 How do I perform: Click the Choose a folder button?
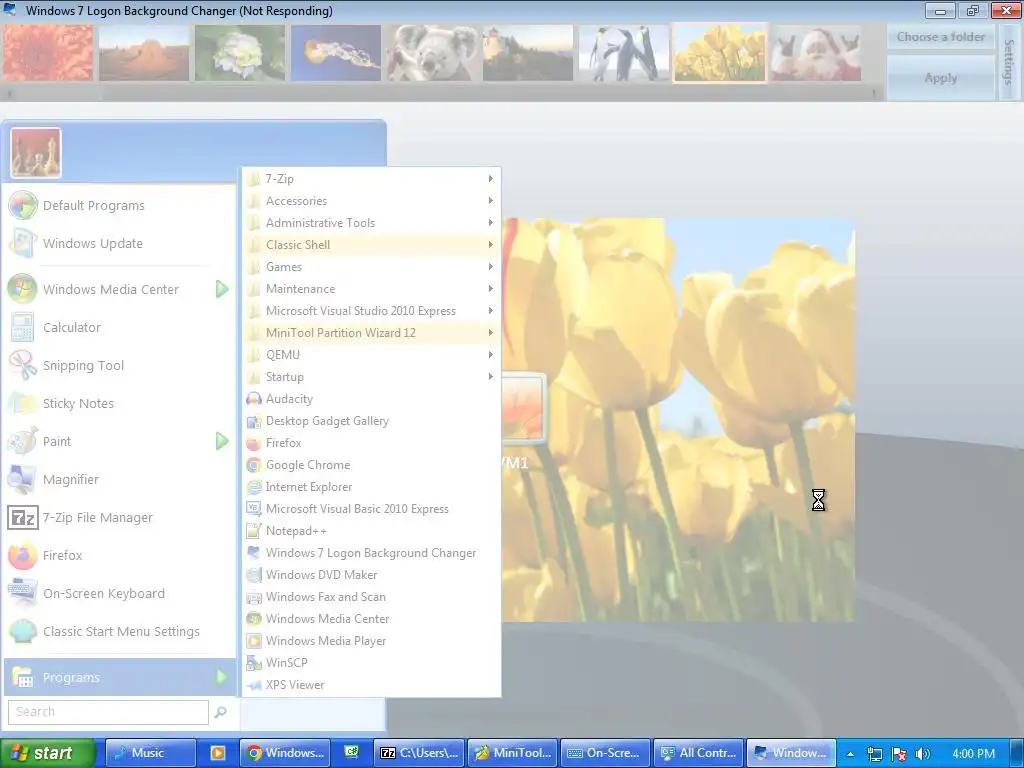tap(940, 37)
